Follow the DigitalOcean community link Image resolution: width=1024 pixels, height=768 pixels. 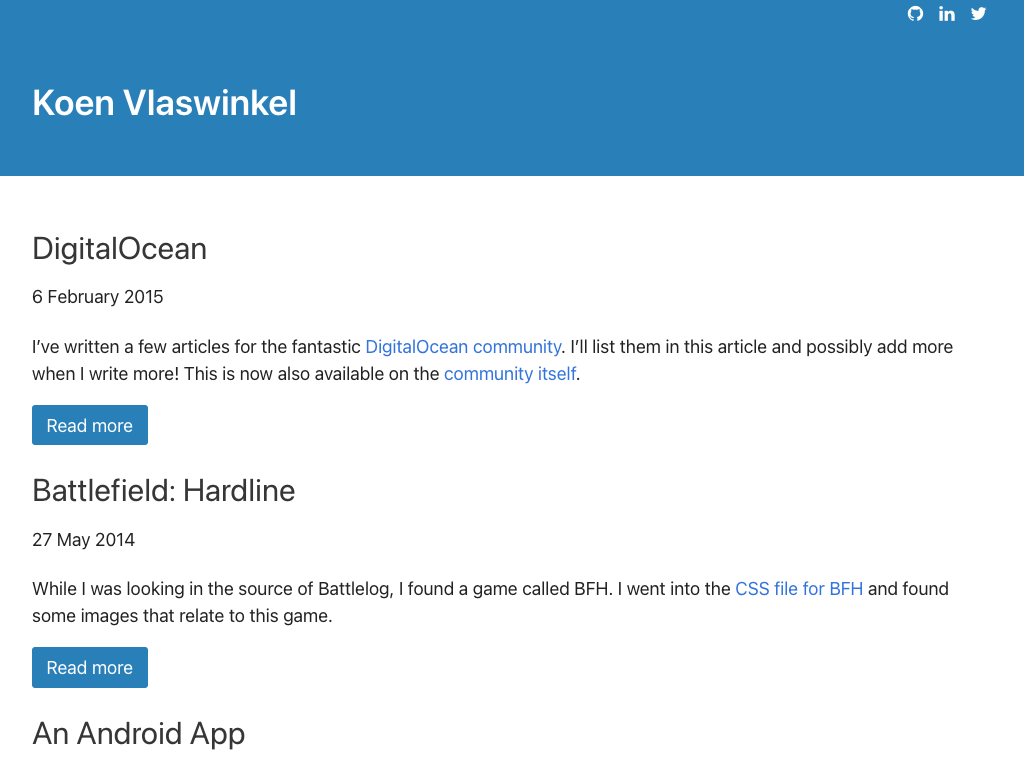[463, 347]
